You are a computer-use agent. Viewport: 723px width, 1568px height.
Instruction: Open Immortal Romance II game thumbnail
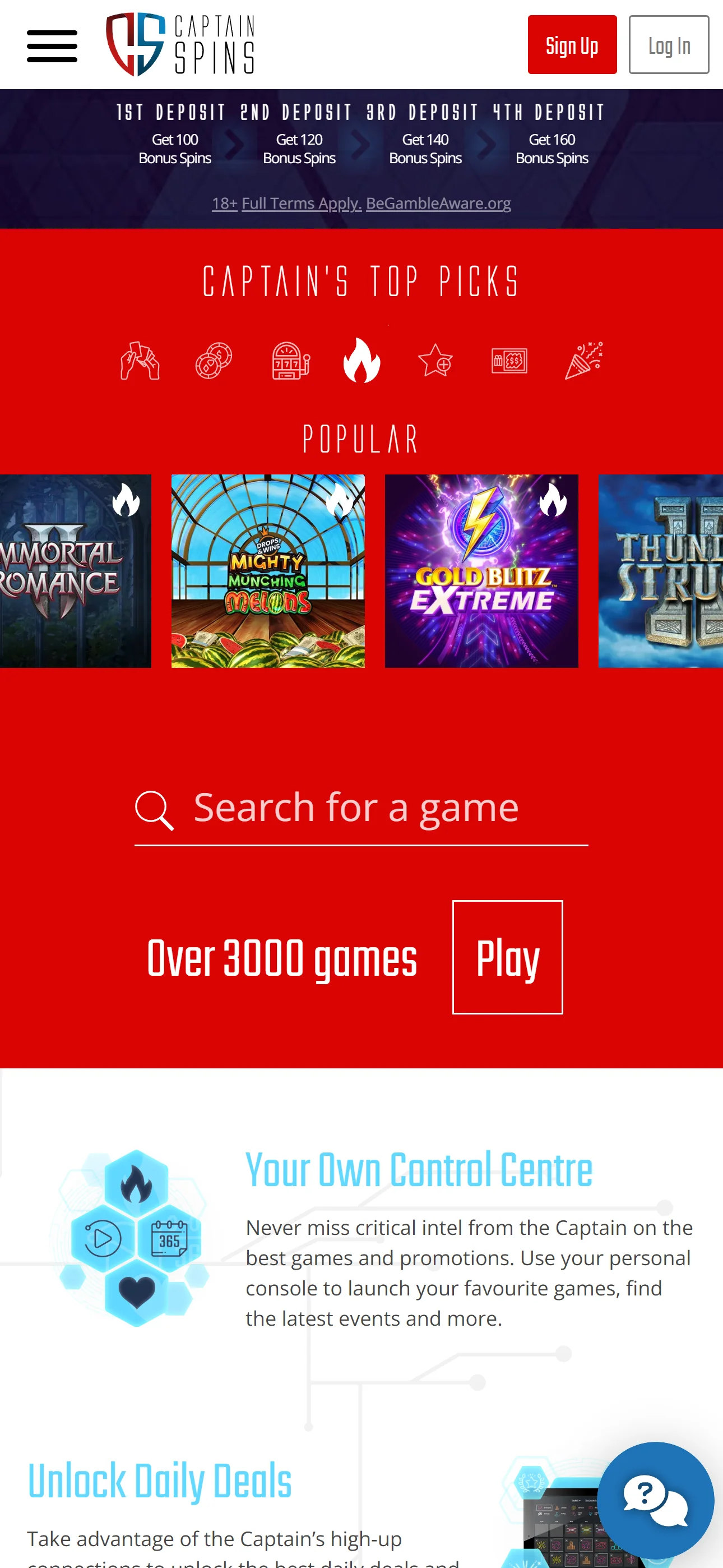pyautogui.click(x=76, y=571)
